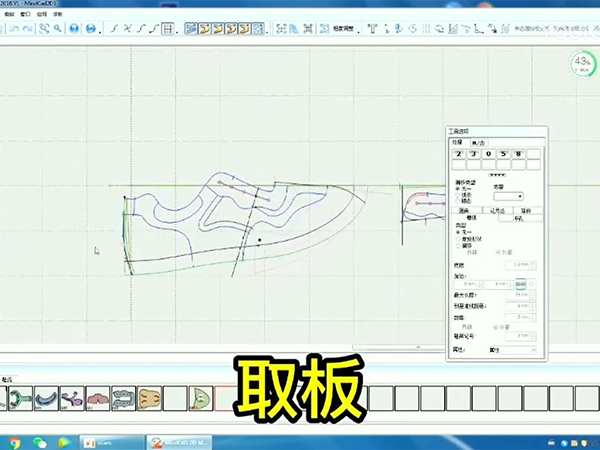600x450 pixels.
Task: Open the fourth menu in the menu bar
Action: [57, 14]
